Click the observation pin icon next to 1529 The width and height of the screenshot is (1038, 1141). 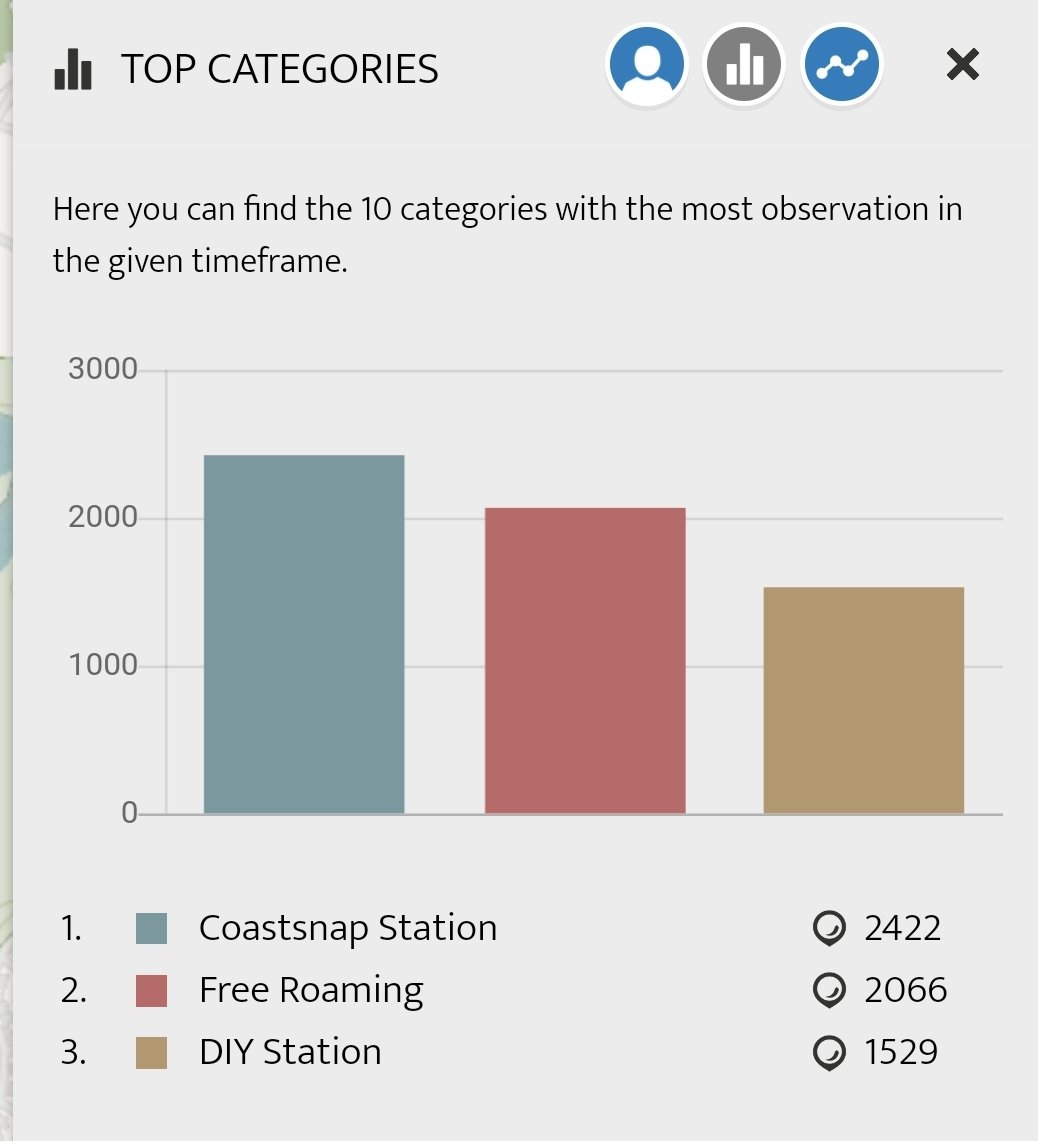[x=829, y=1053]
